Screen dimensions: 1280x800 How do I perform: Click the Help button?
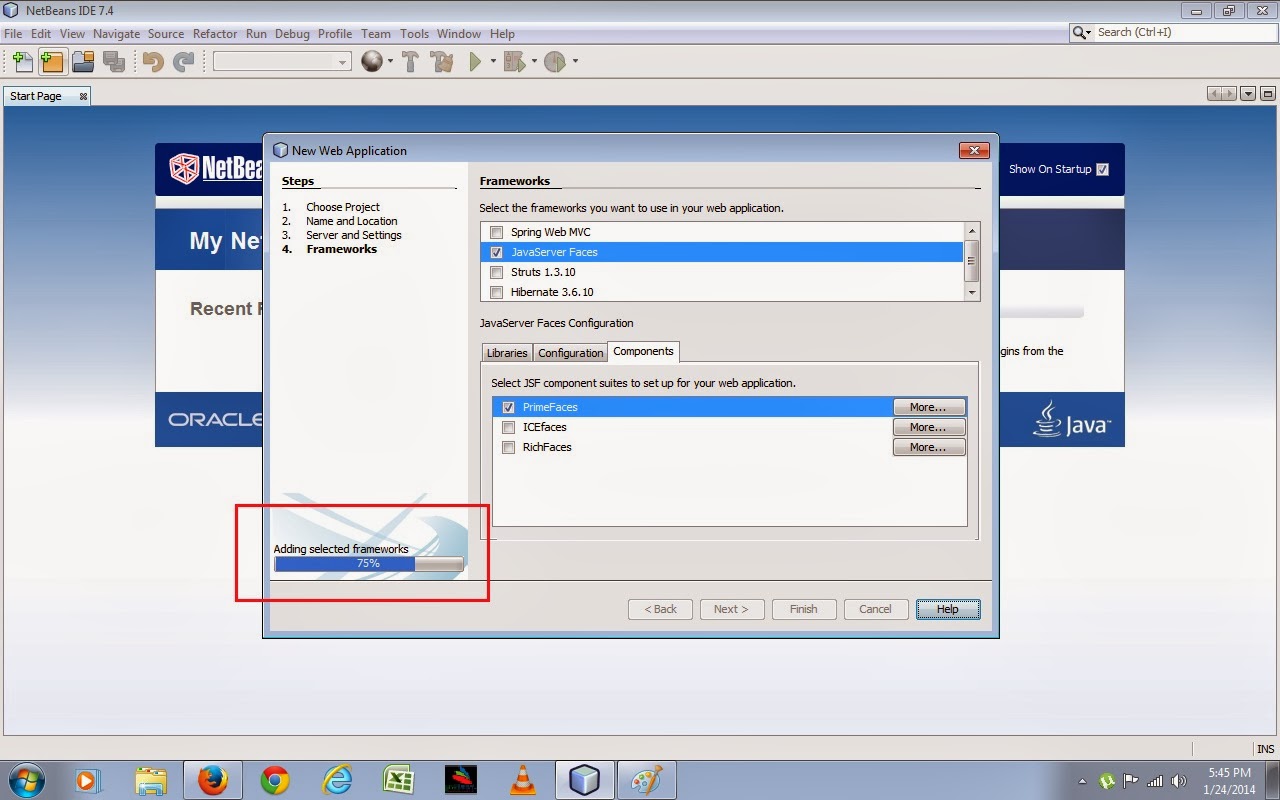click(948, 609)
